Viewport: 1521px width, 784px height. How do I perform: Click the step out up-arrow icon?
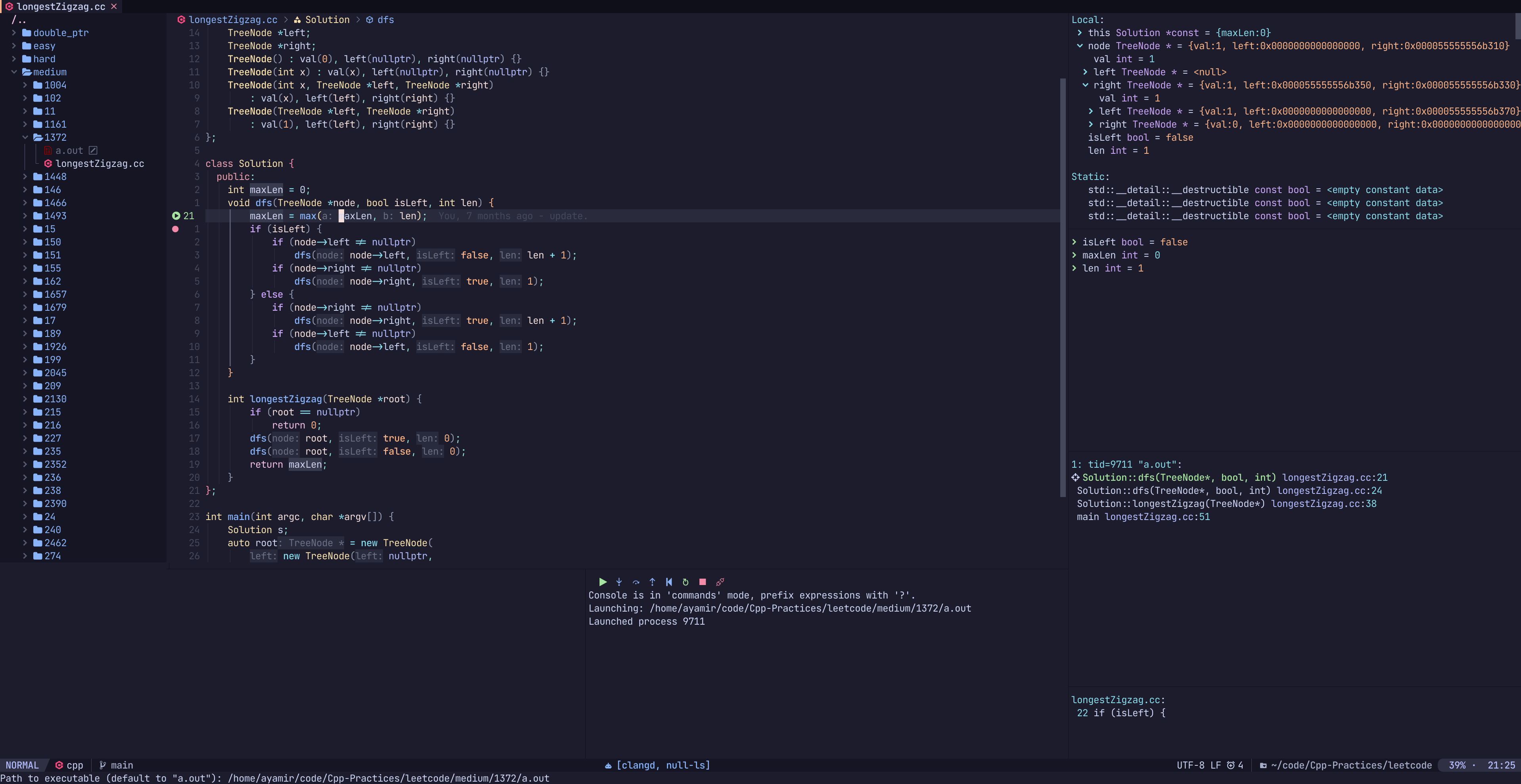click(652, 581)
